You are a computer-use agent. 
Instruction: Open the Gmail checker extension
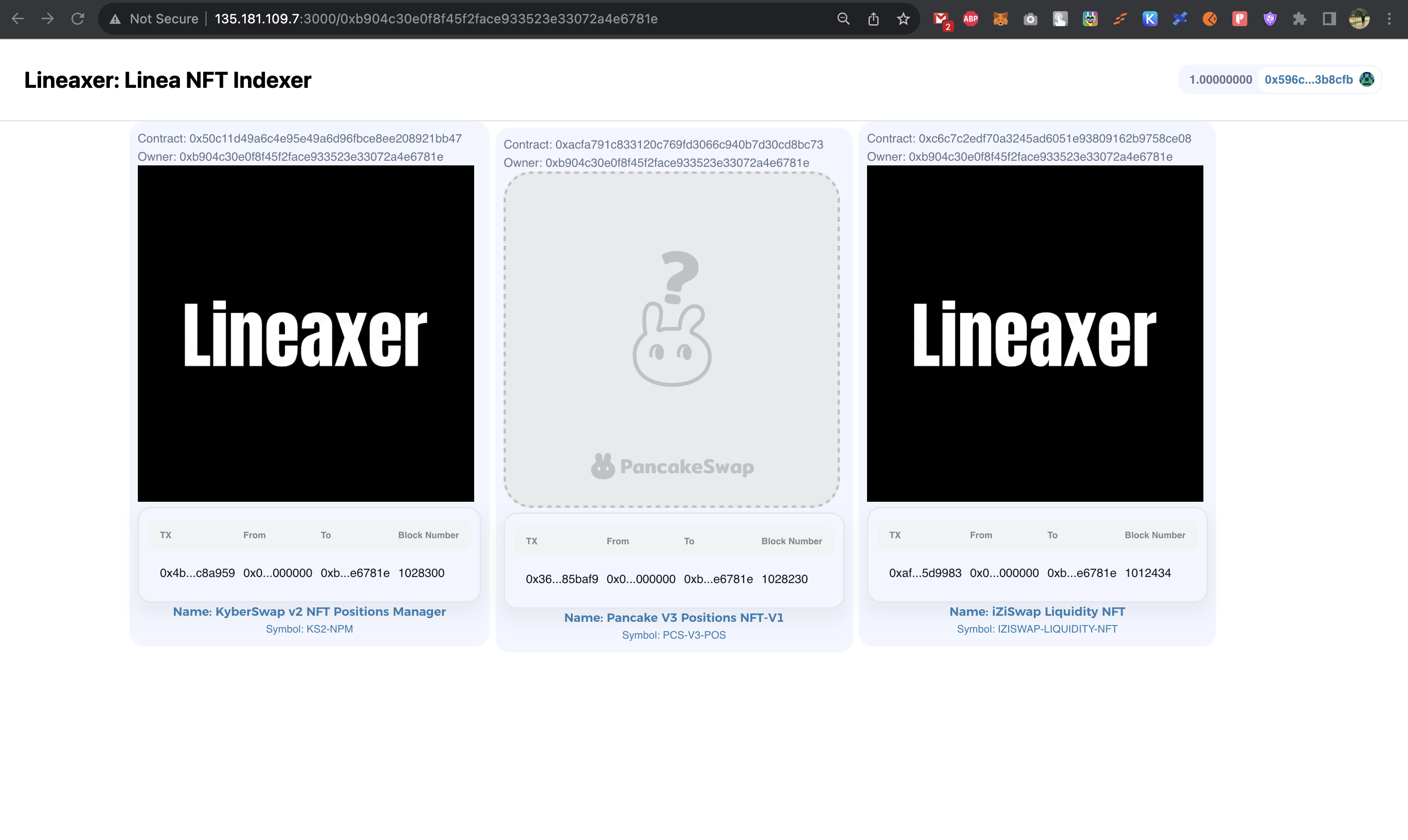(942, 20)
